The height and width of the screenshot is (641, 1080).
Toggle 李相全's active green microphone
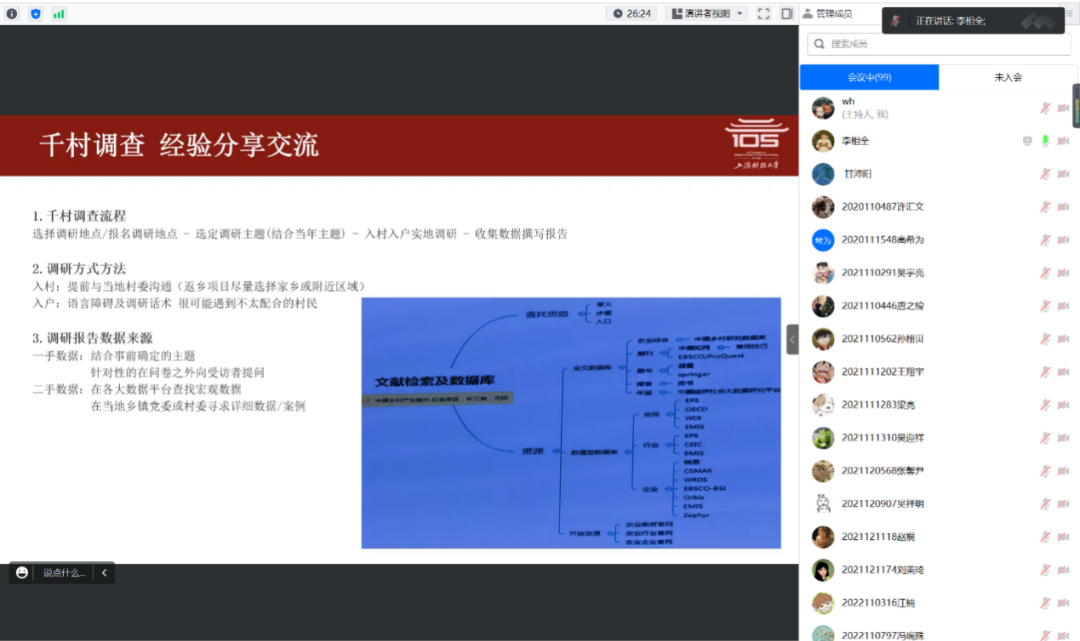[x=1045, y=140]
